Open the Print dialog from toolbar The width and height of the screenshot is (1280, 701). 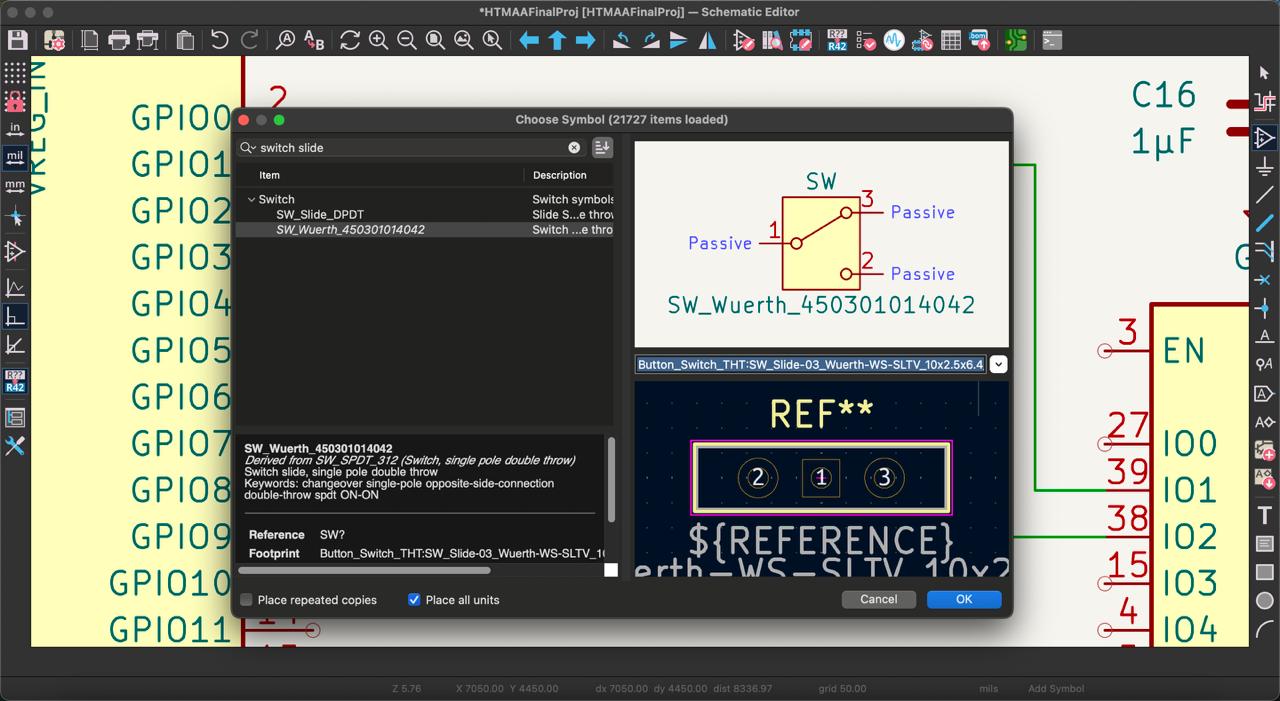(x=119, y=40)
